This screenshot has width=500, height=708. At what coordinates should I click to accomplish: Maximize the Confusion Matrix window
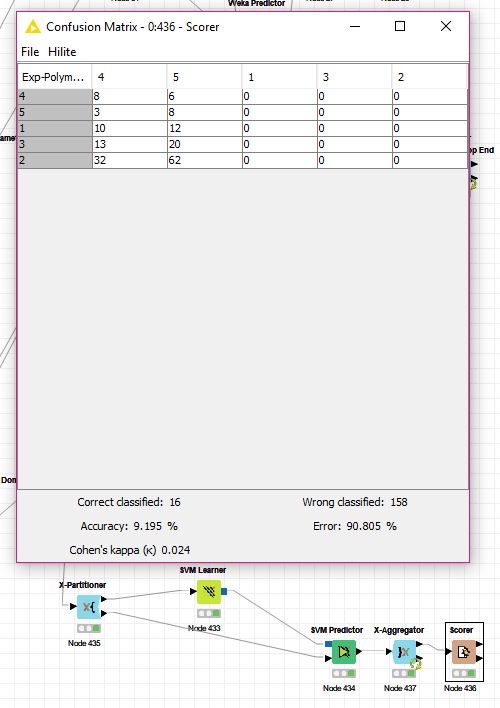point(400,26)
